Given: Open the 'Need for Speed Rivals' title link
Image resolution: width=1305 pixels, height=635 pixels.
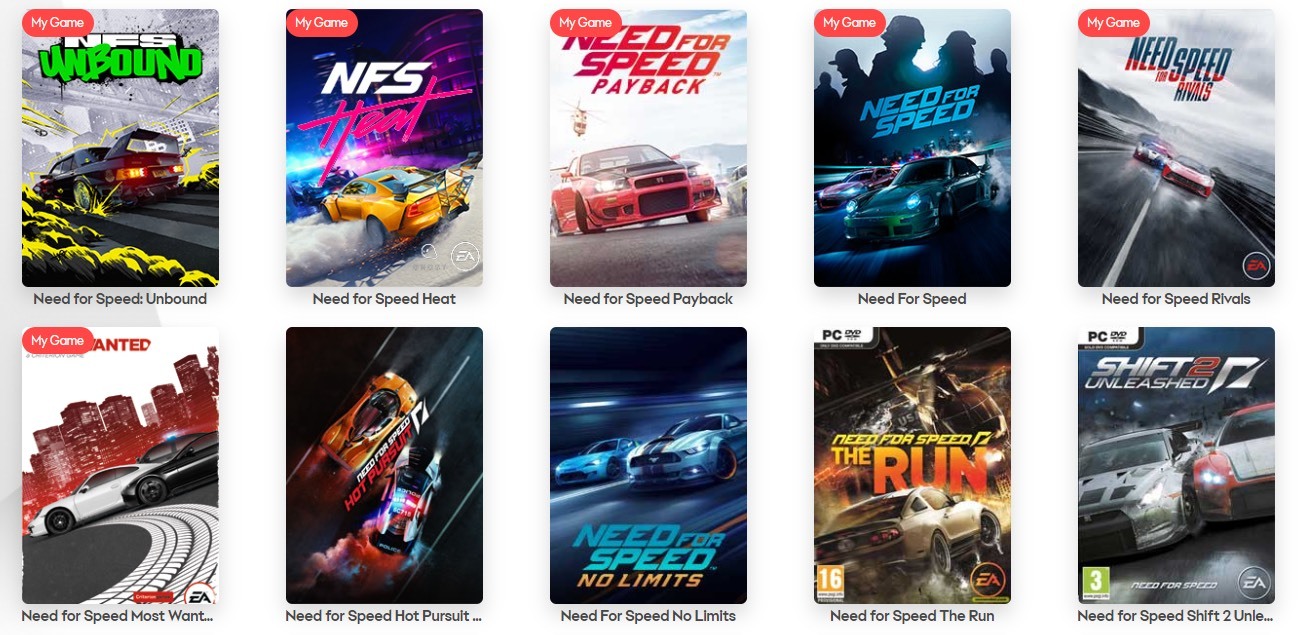Looking at the screenshot, I should pyautogui.click(x=1176, y=299).
